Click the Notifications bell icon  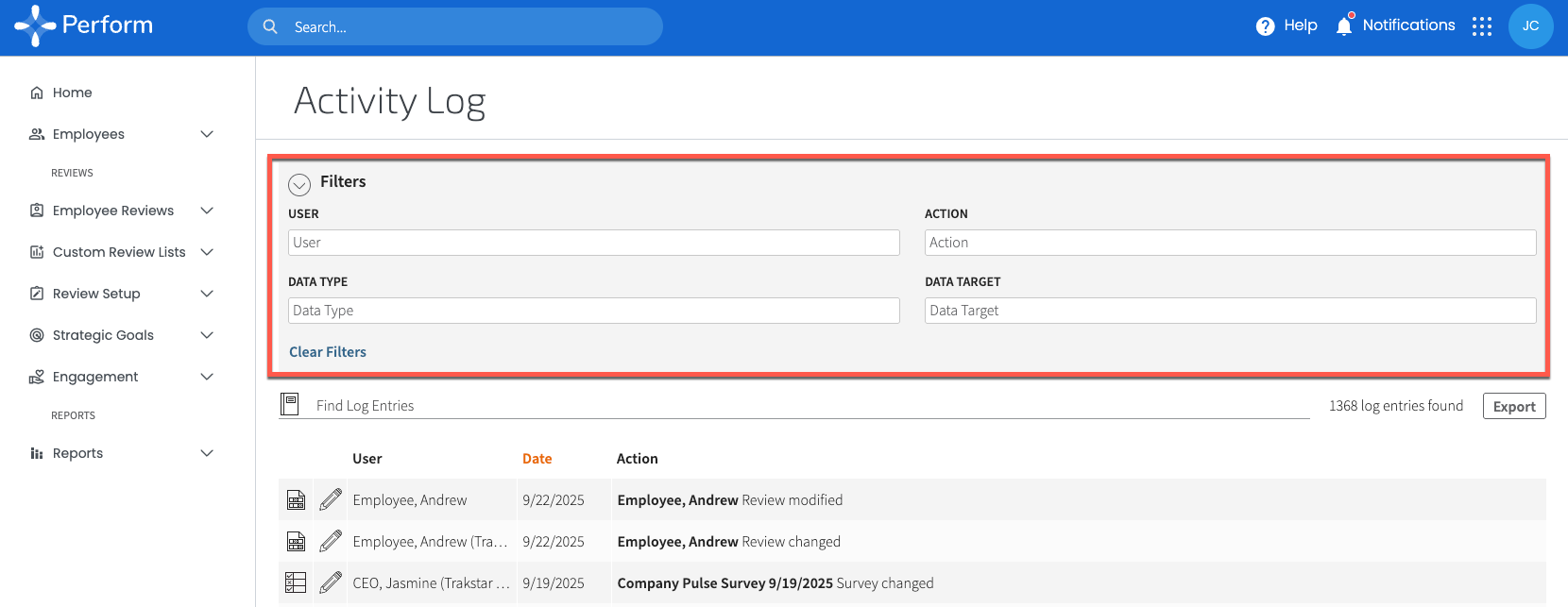point(1344,25)
